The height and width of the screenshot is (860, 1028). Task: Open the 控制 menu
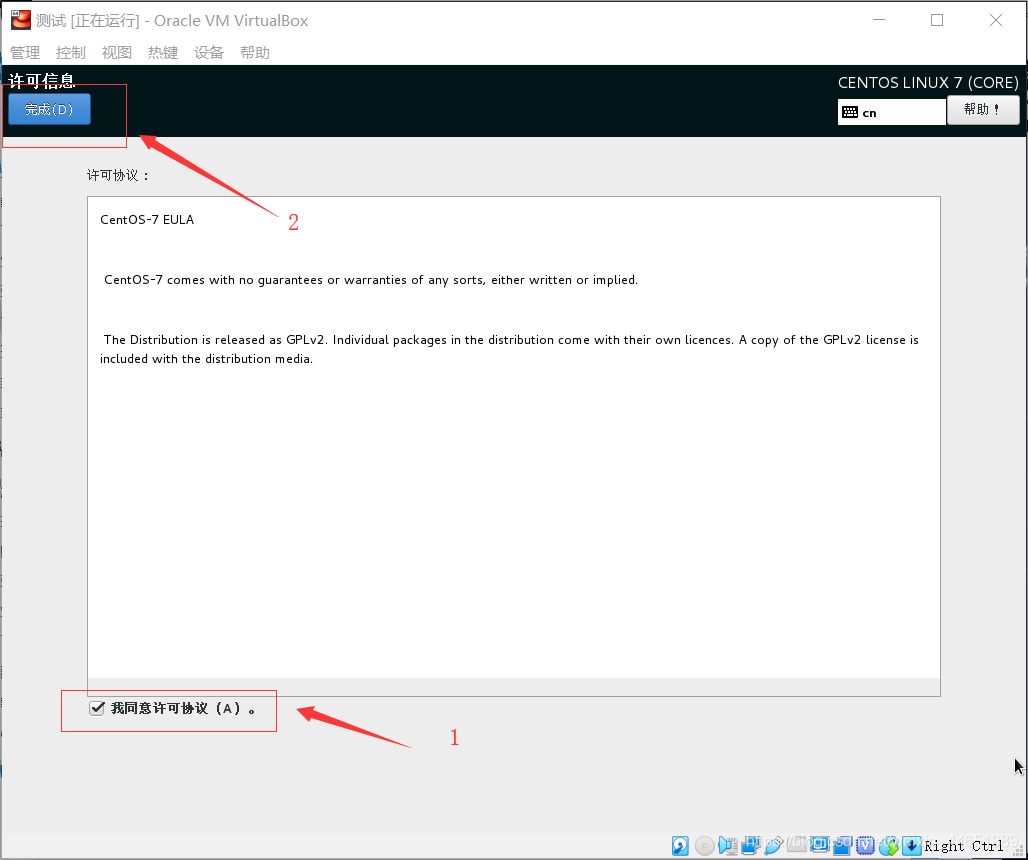coord(71,52)
